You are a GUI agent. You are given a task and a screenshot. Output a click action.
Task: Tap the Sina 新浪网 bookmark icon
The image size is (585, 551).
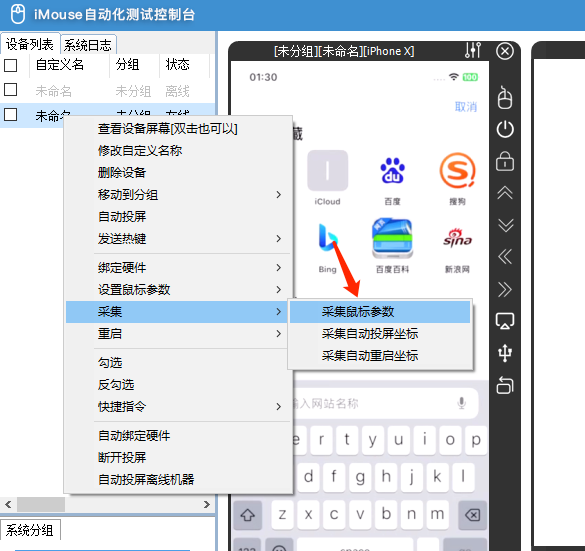(x=457, y=238)
